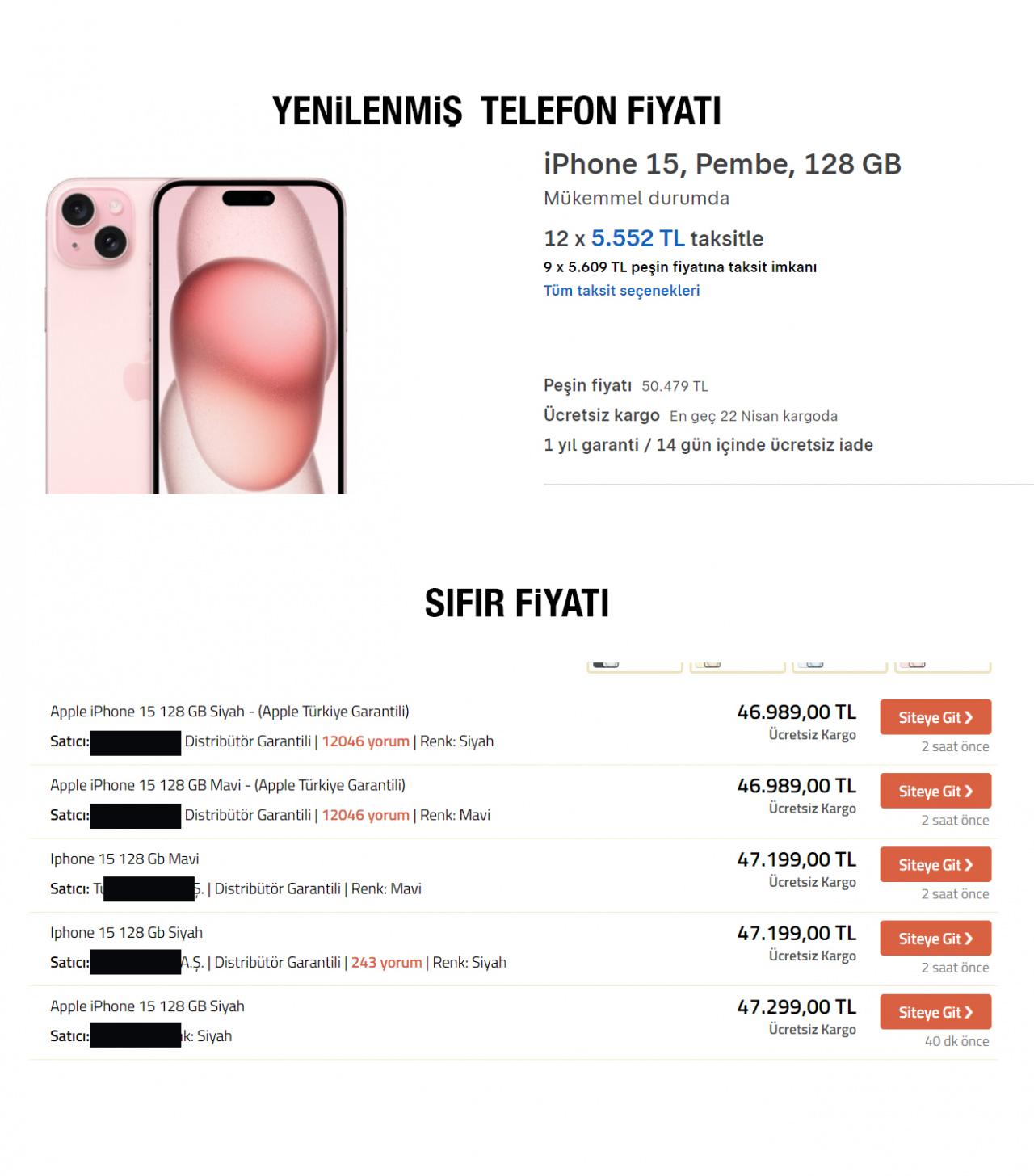
Task: Open the Iphone 15 128 Gb Mavi listing title
Action: (x=124, y=859)
